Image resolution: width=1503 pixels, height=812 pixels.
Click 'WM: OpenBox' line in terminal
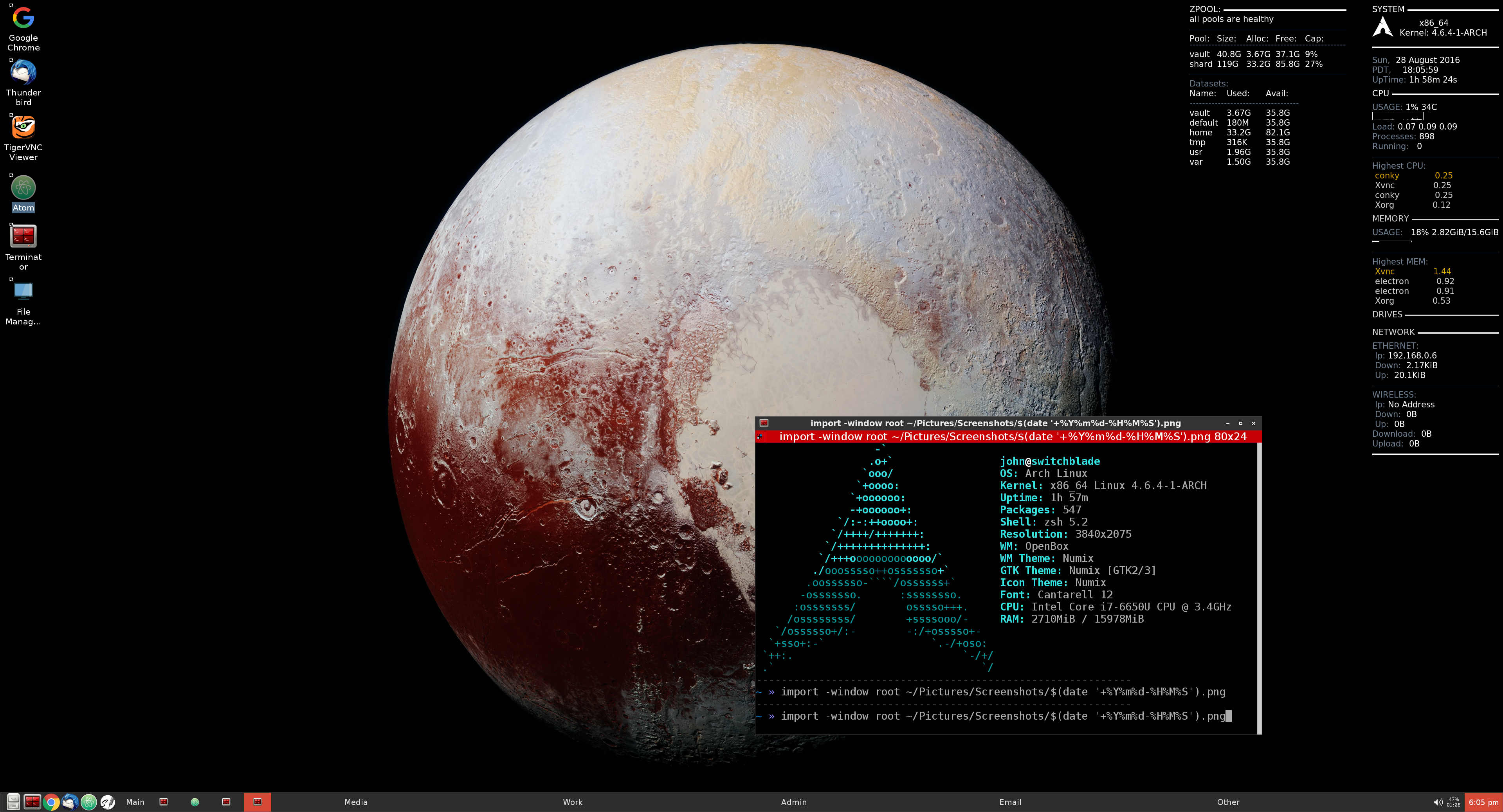point(1034,546)
